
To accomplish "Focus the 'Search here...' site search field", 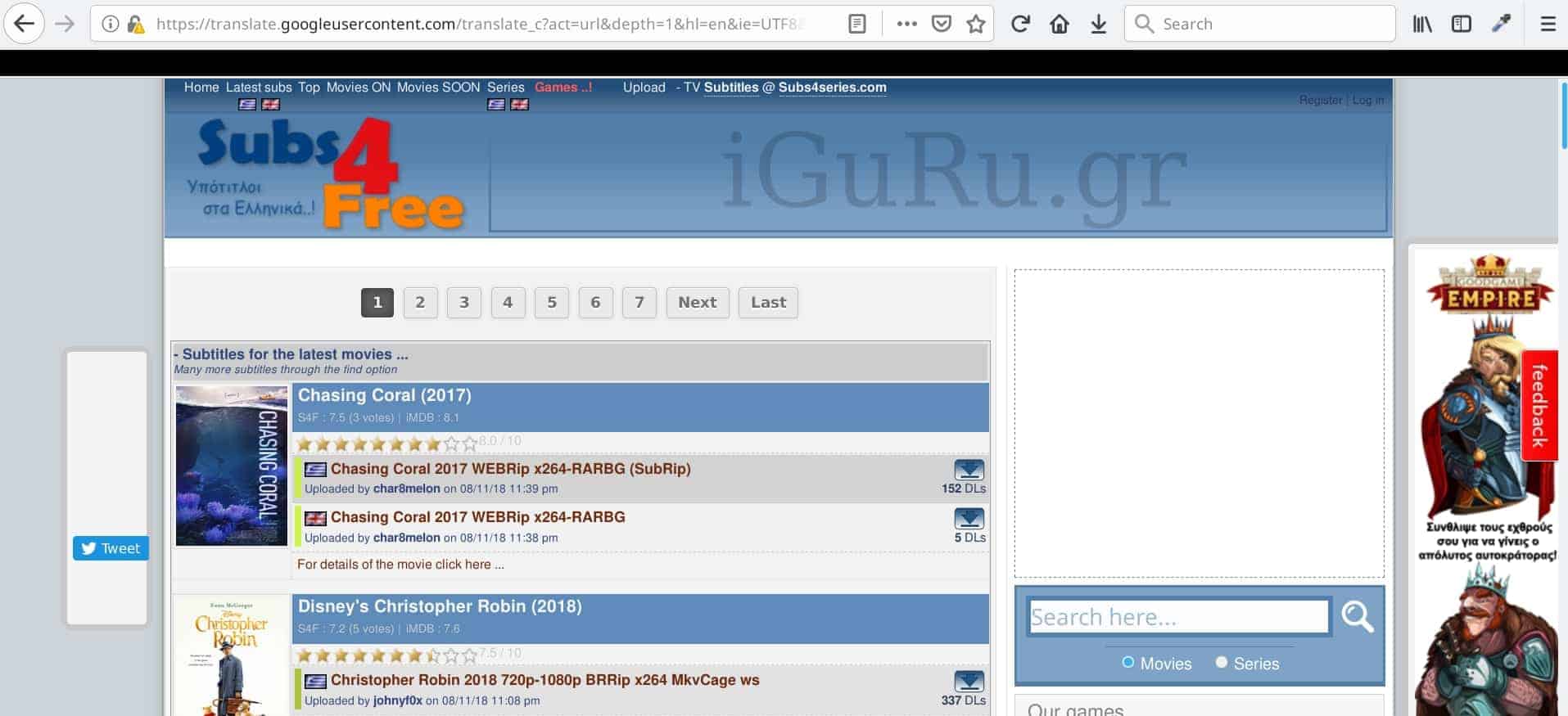I will 1179,617.
